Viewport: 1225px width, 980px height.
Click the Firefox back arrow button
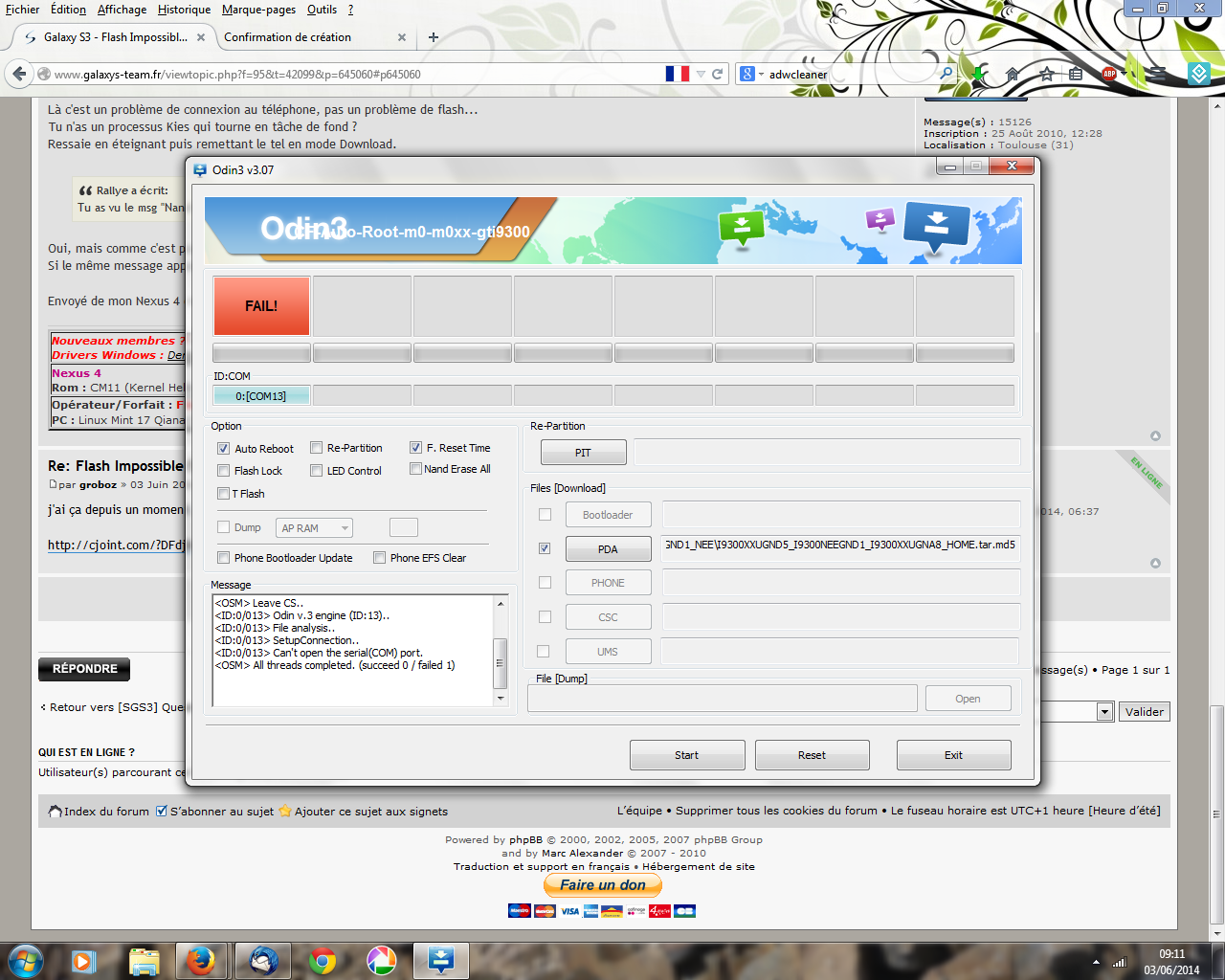(x=19, y=74)
